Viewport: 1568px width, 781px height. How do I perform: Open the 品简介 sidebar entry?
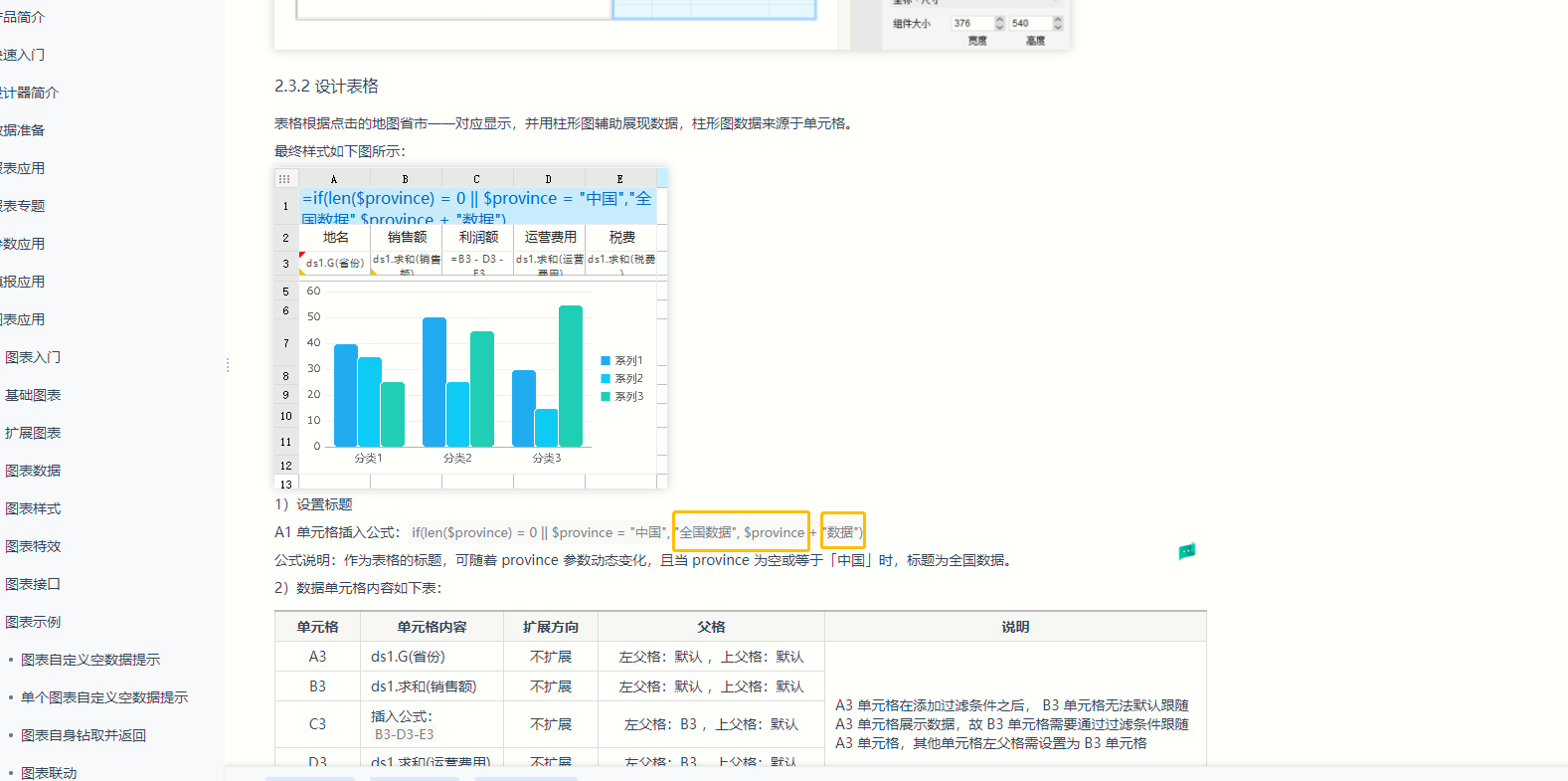tap(22, 17)
